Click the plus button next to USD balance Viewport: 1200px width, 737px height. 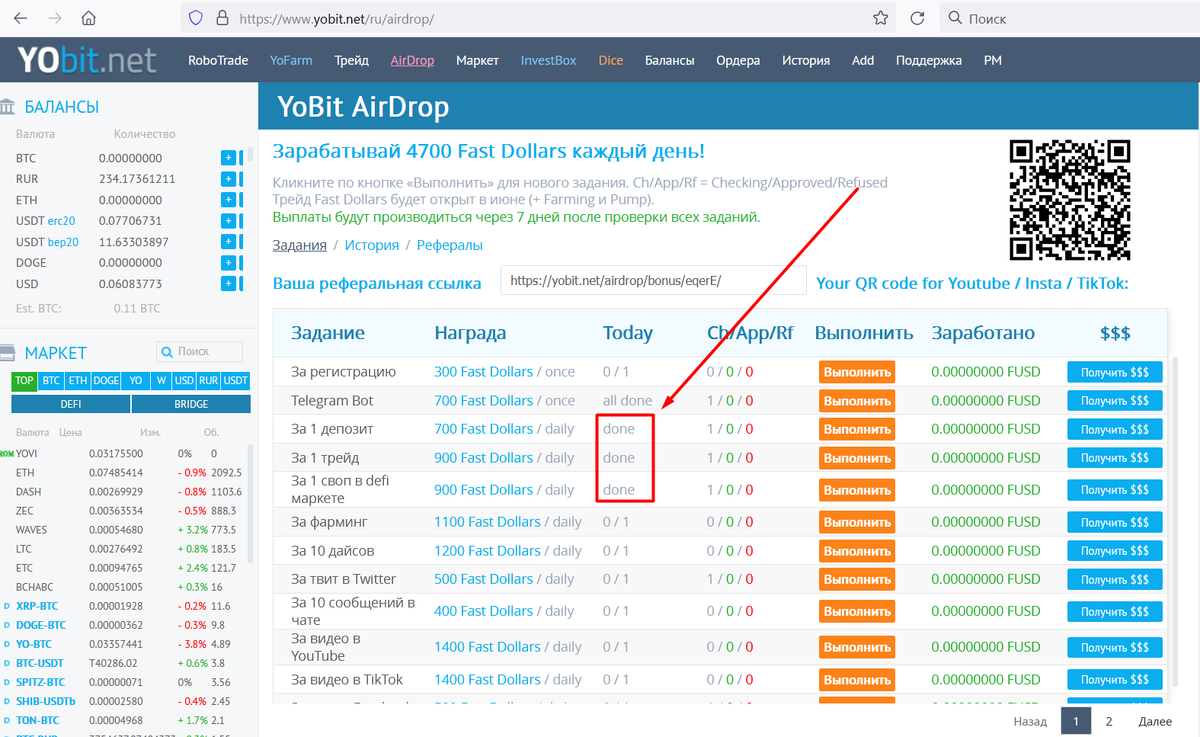coord(228,284)
